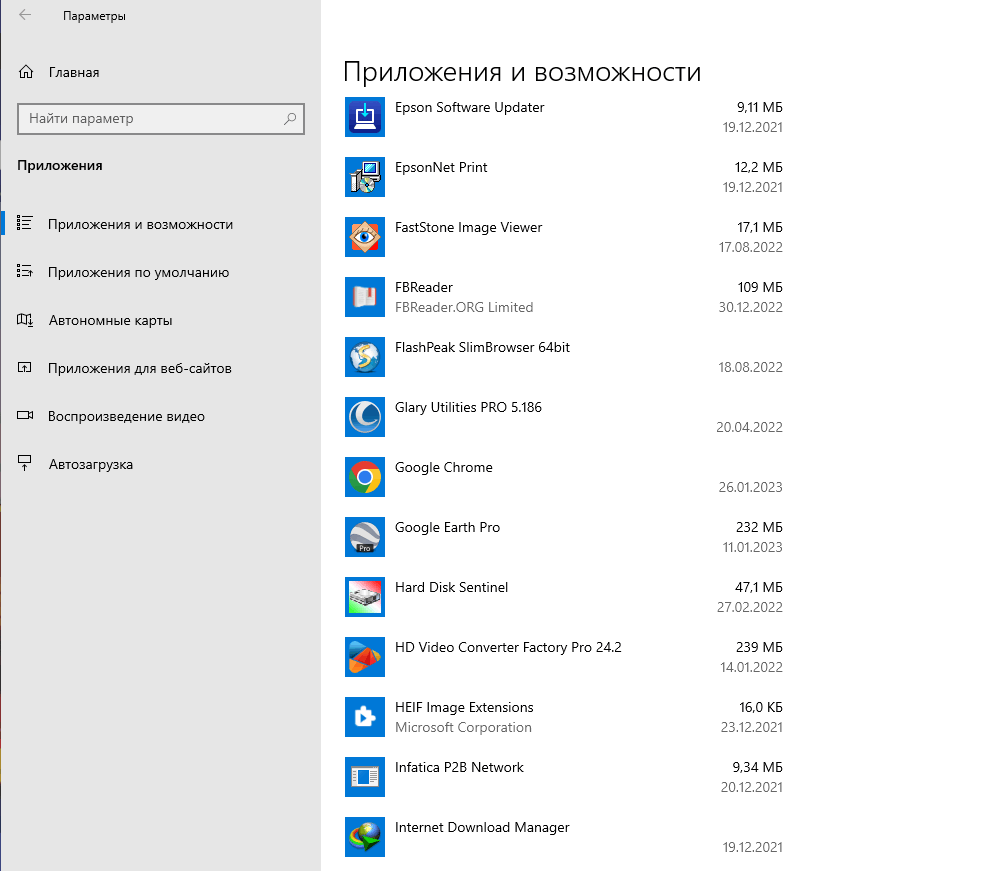The image size is (996, 871).
Task: Select Hard Disk Sentinel entry name
Action: 451,588
